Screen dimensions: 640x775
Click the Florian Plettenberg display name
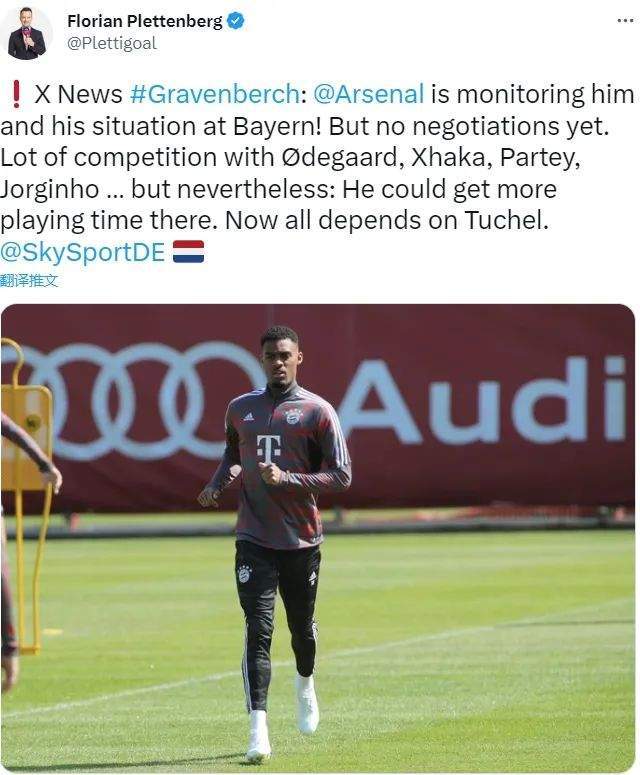[145, 21]
